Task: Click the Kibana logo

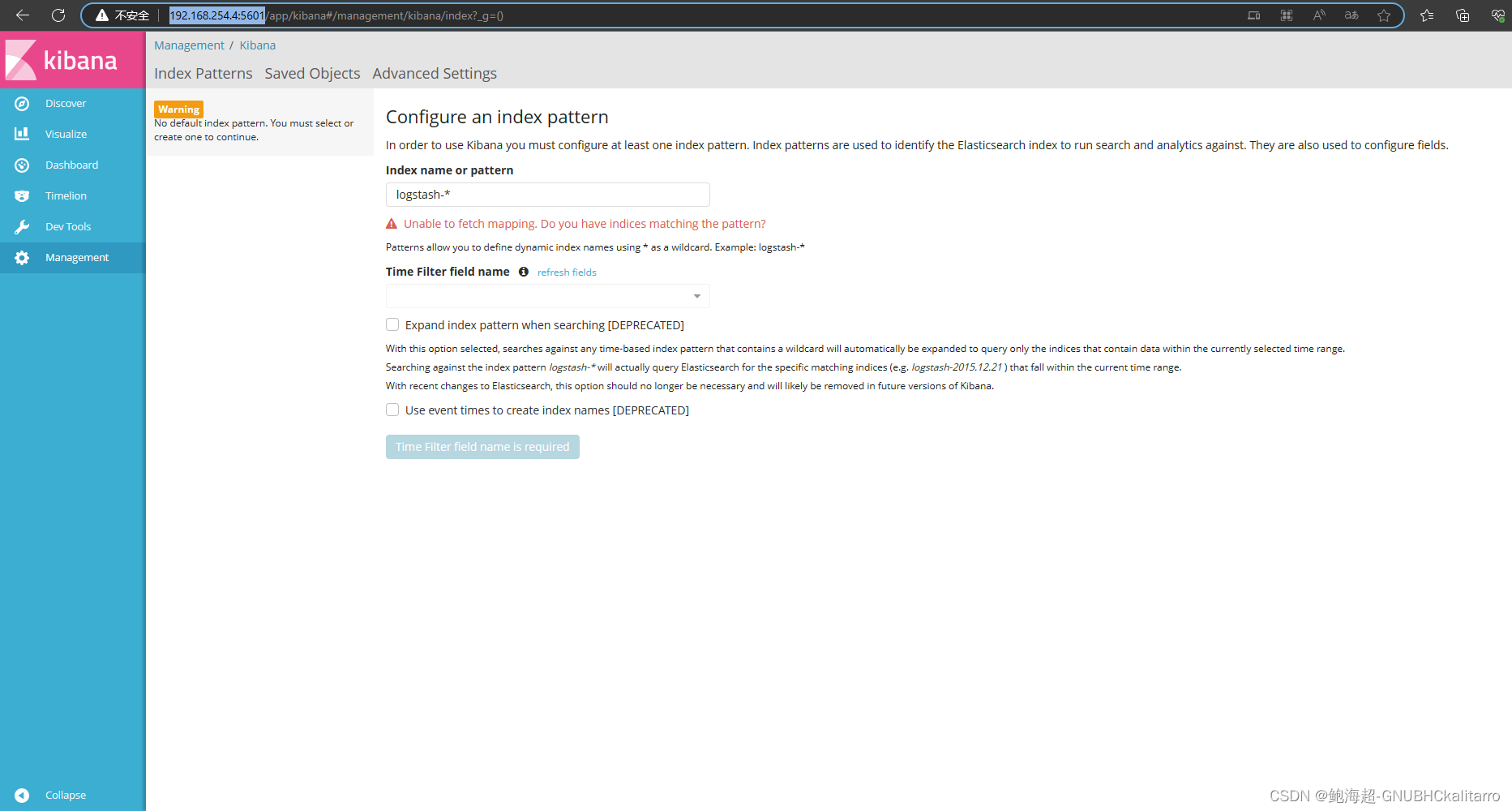Action: 62,60
